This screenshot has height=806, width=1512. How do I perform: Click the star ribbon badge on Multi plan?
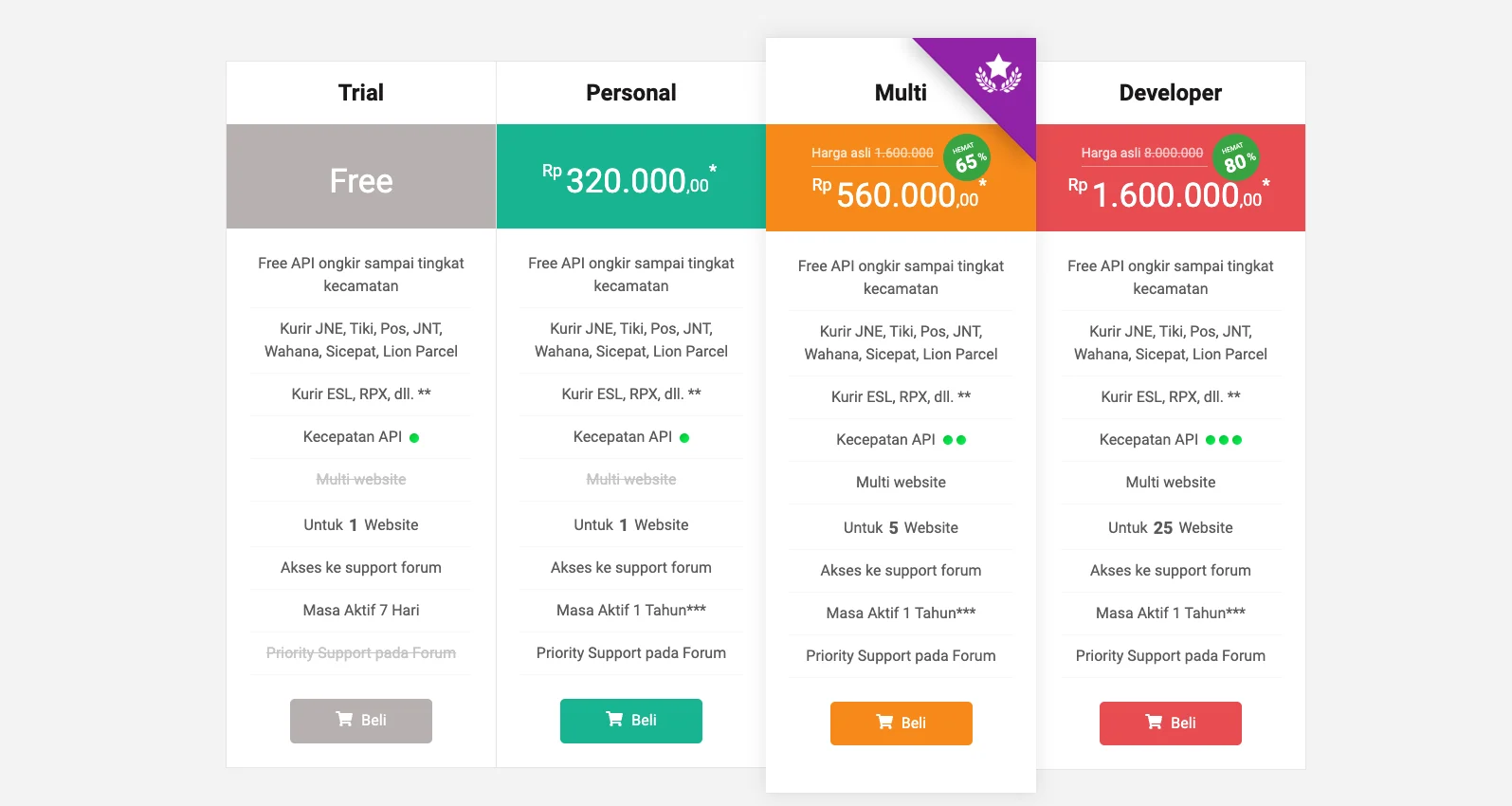998,72
